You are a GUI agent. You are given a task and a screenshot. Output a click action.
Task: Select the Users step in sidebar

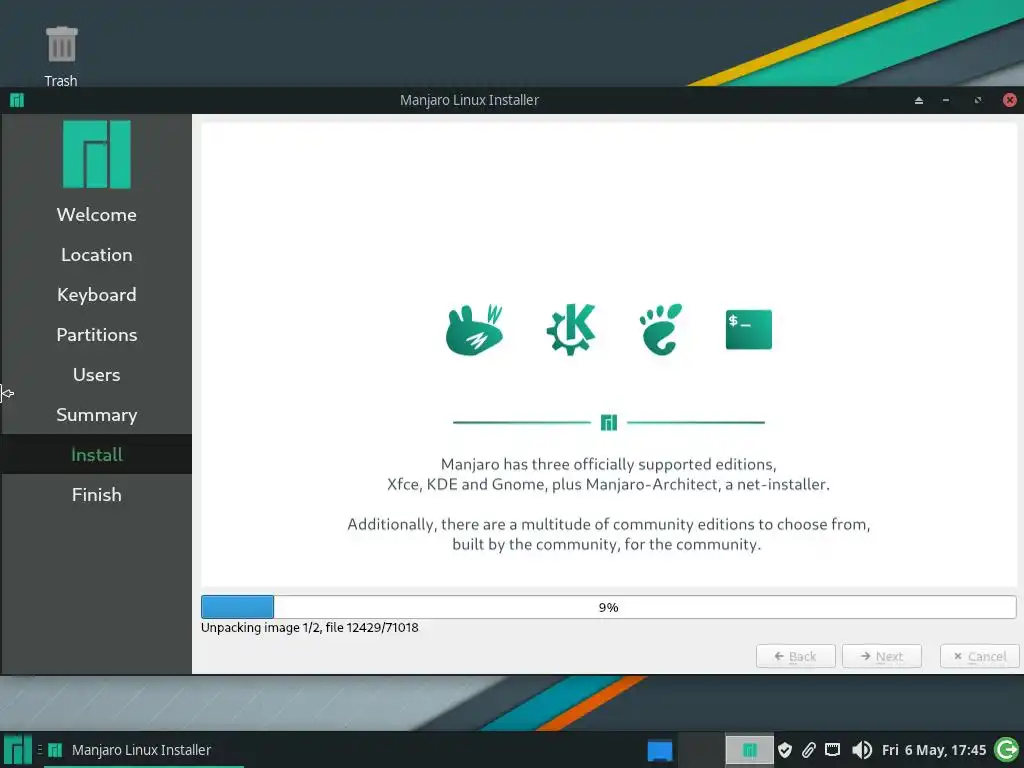tap(97, 375)
